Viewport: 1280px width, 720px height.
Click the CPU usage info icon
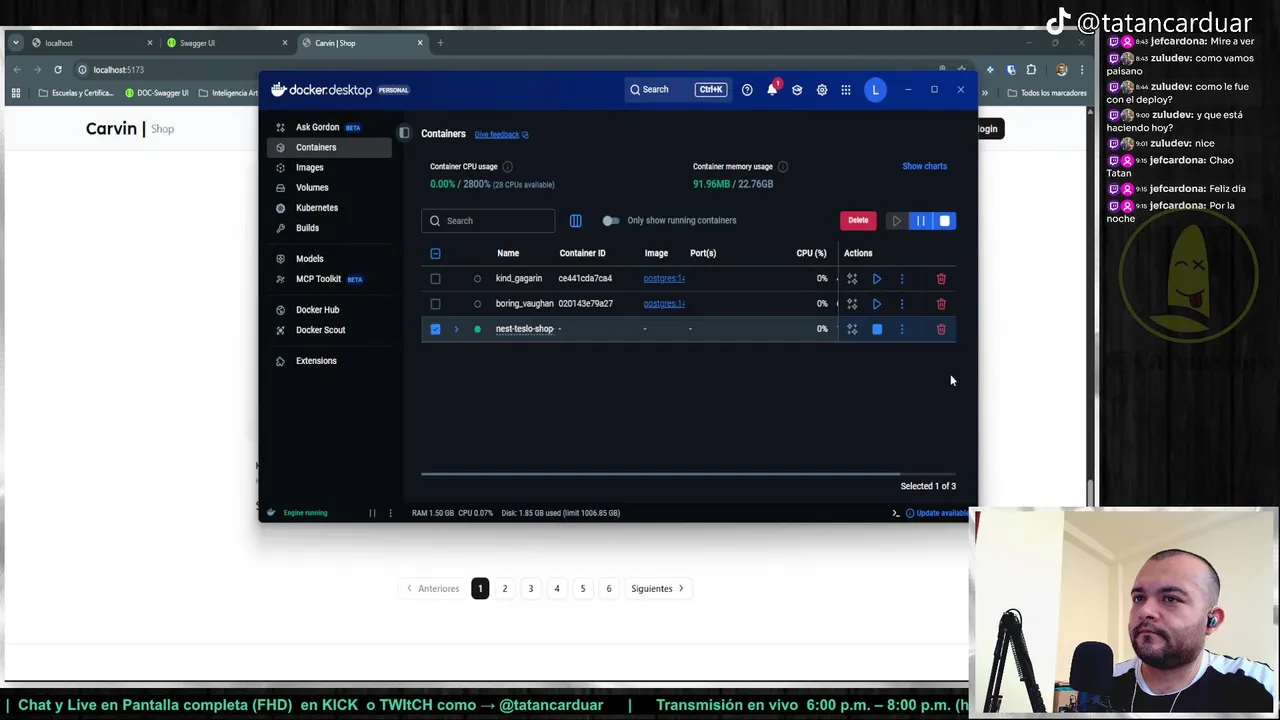[507, 167]
